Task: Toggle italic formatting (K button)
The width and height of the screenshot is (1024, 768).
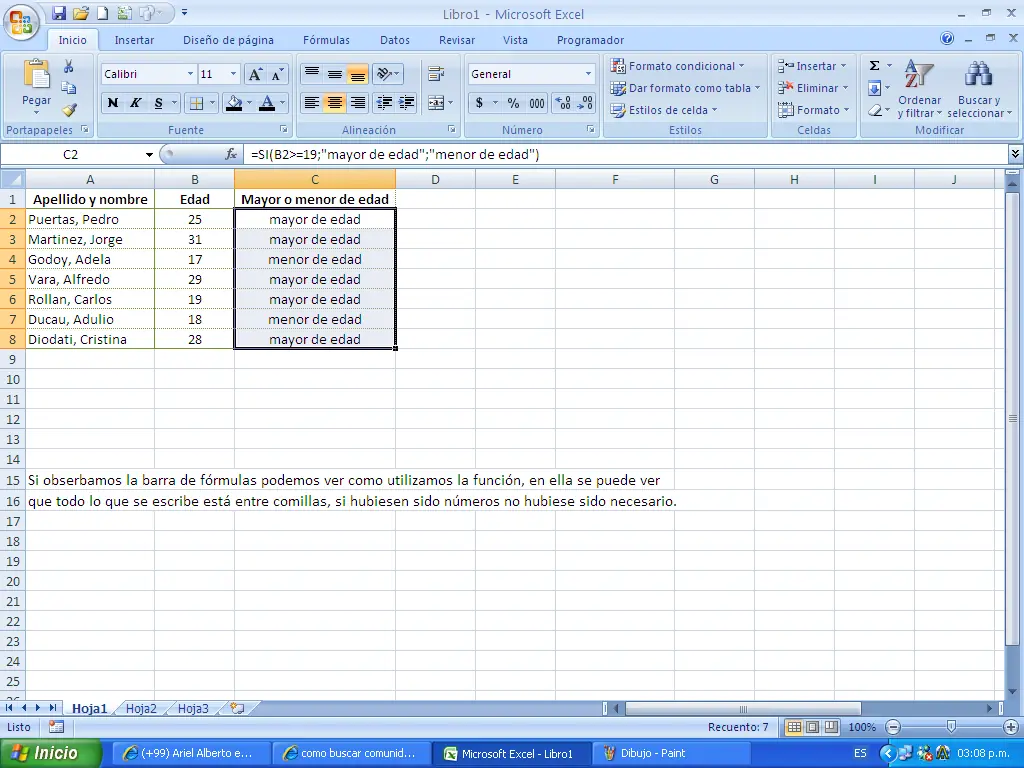Action: [136, 103]
